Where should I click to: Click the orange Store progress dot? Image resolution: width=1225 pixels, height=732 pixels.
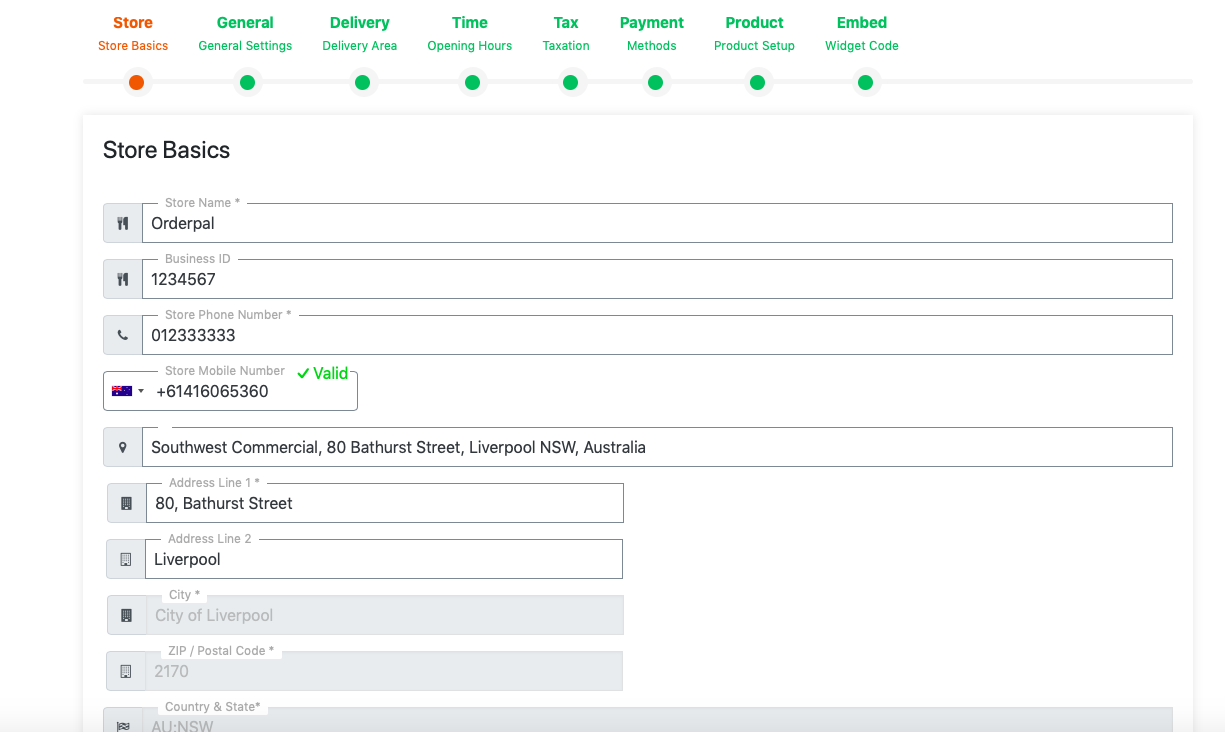pos(137,82)
